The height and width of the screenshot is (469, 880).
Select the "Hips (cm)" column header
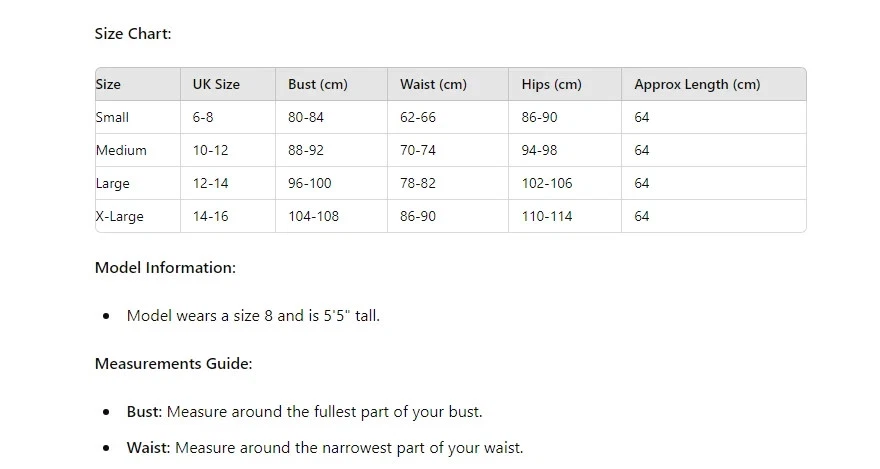pyautogui.click(x=551, y=85)
